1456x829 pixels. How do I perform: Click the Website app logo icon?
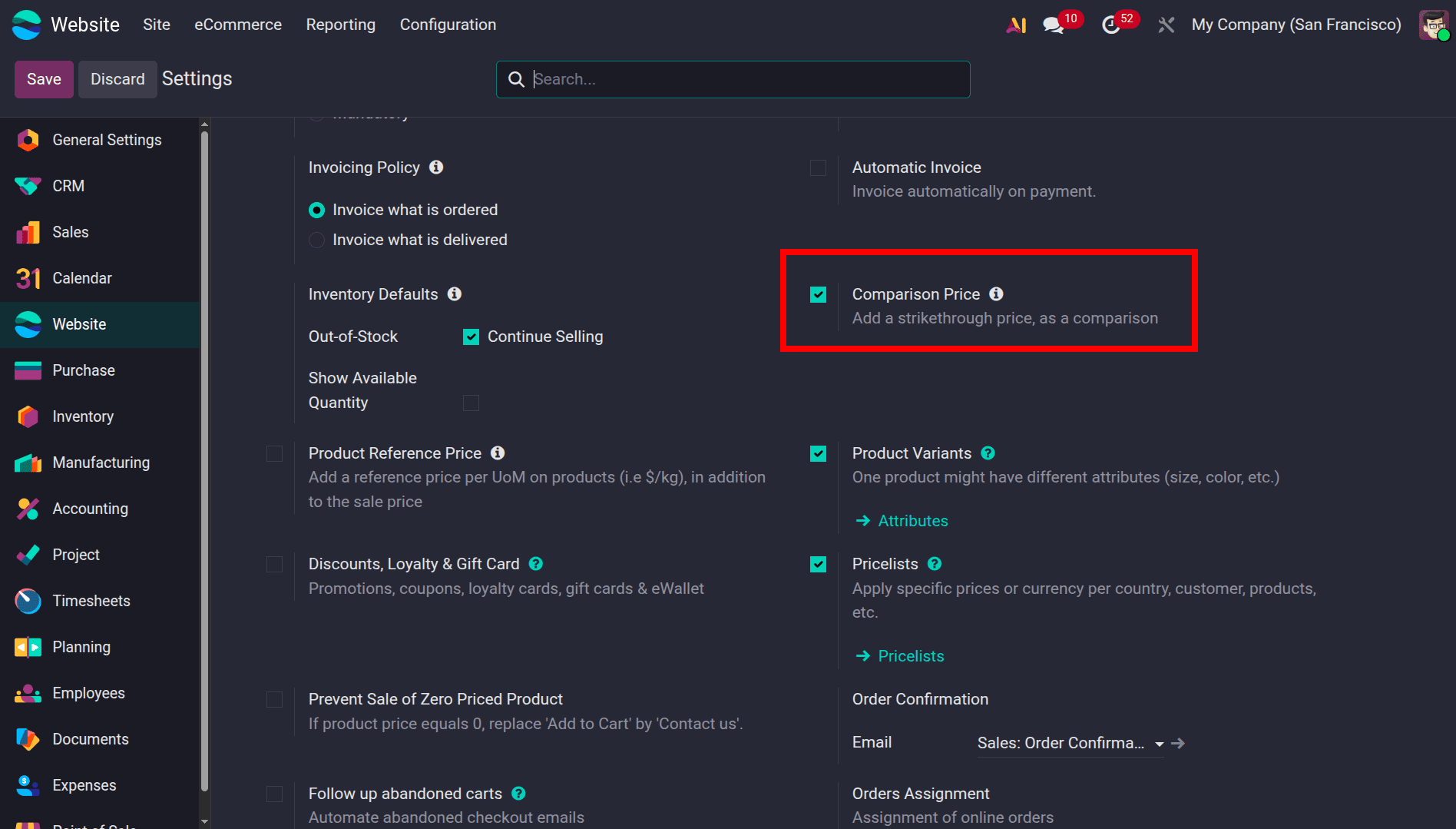click(27, 25)
